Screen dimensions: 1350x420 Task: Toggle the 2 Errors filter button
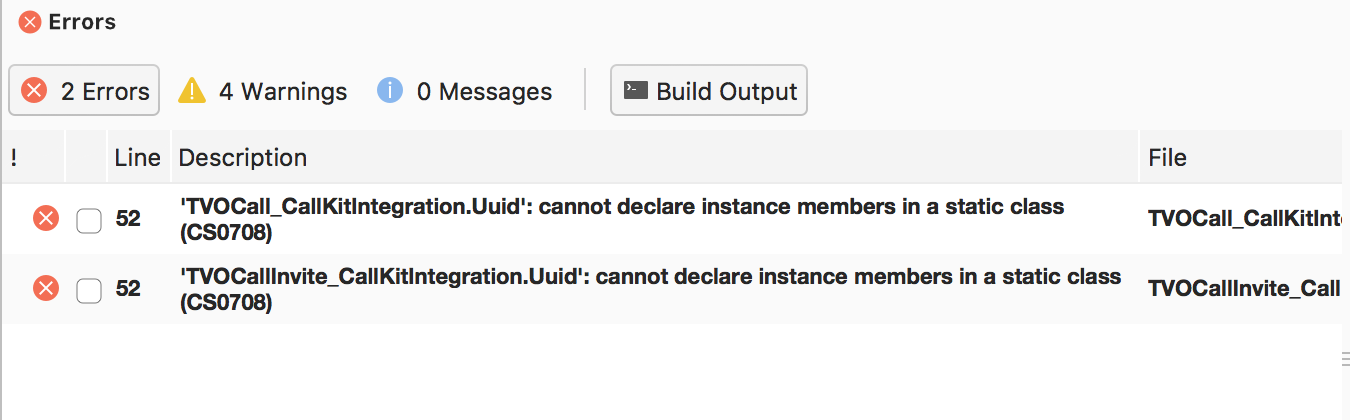pos(84,91)
